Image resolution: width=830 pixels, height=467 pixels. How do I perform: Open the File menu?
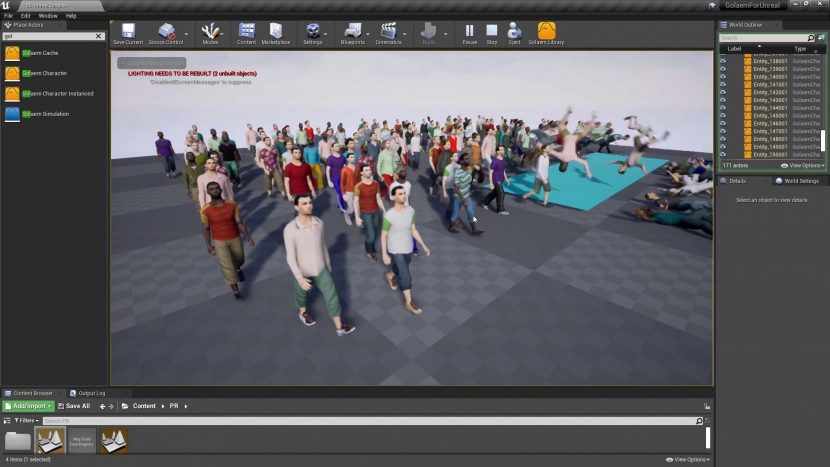click(x=8, y=16)
